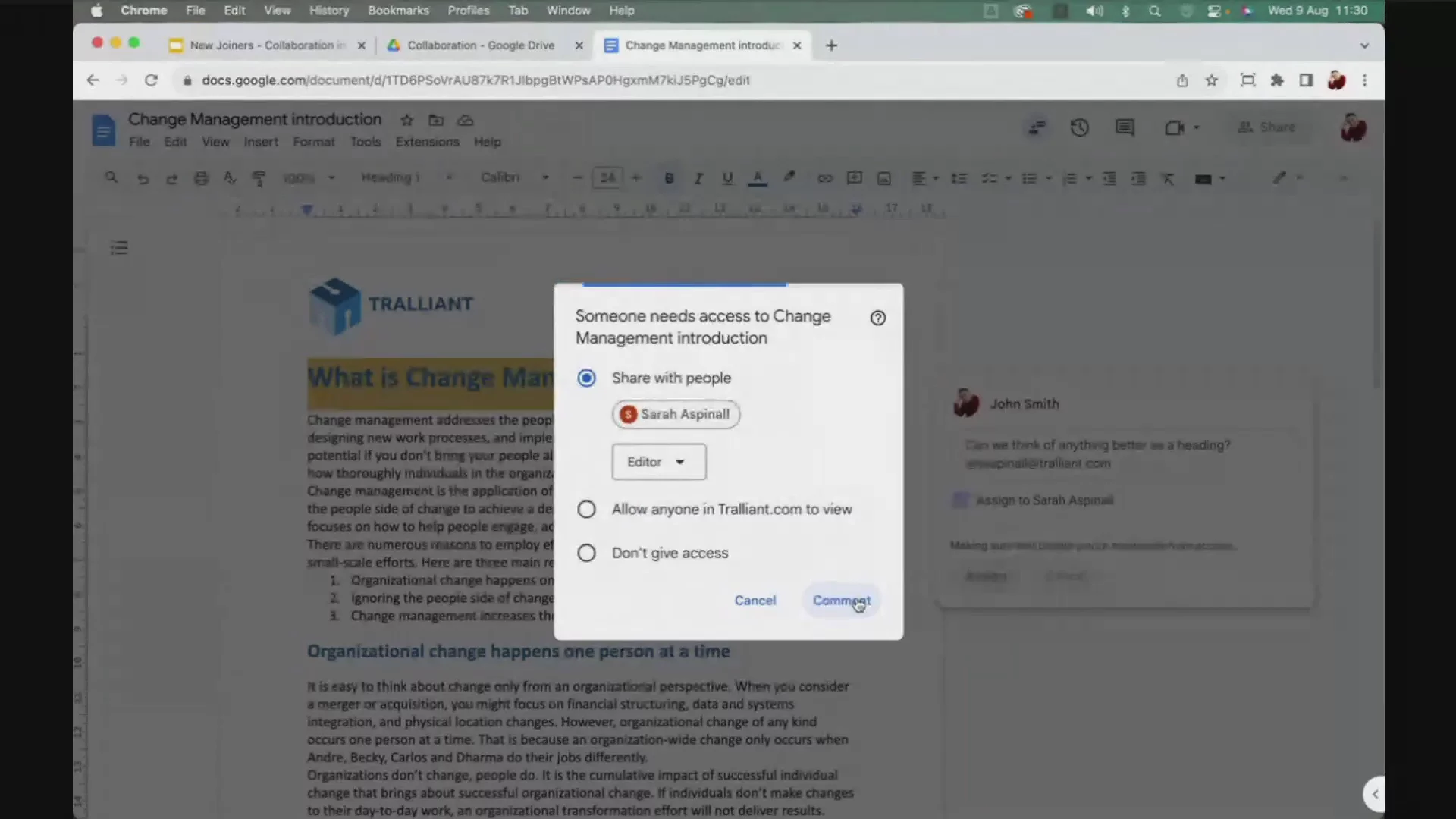Toggle italic formatting

(x=698, y=178)
